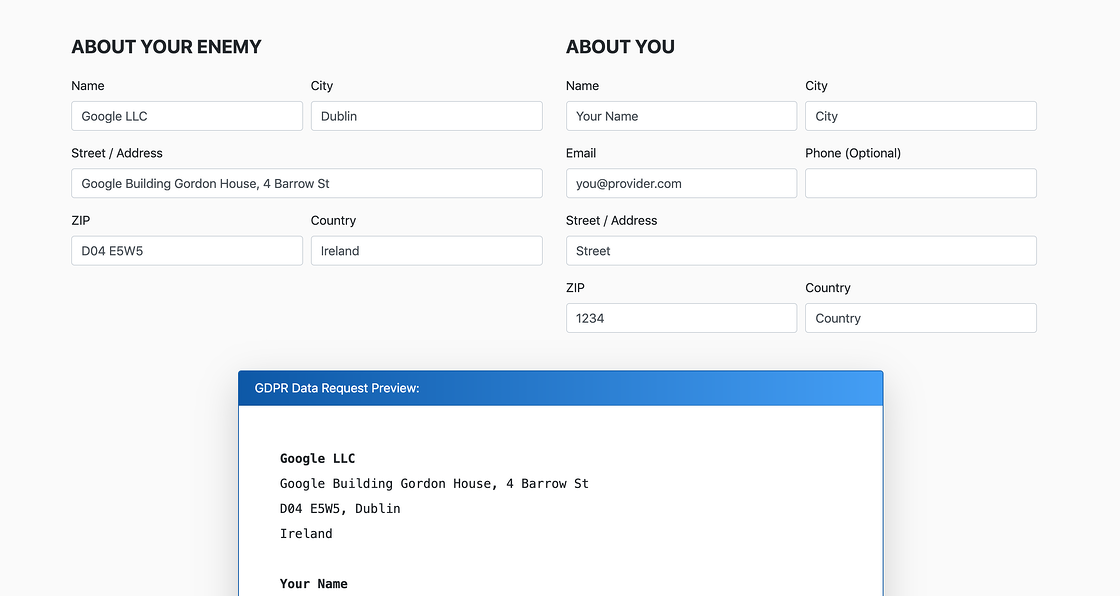This screenshot has height=596, width=1120.
Task: Click the enemy 'Street / Address' label
Action: coord(117,153)
